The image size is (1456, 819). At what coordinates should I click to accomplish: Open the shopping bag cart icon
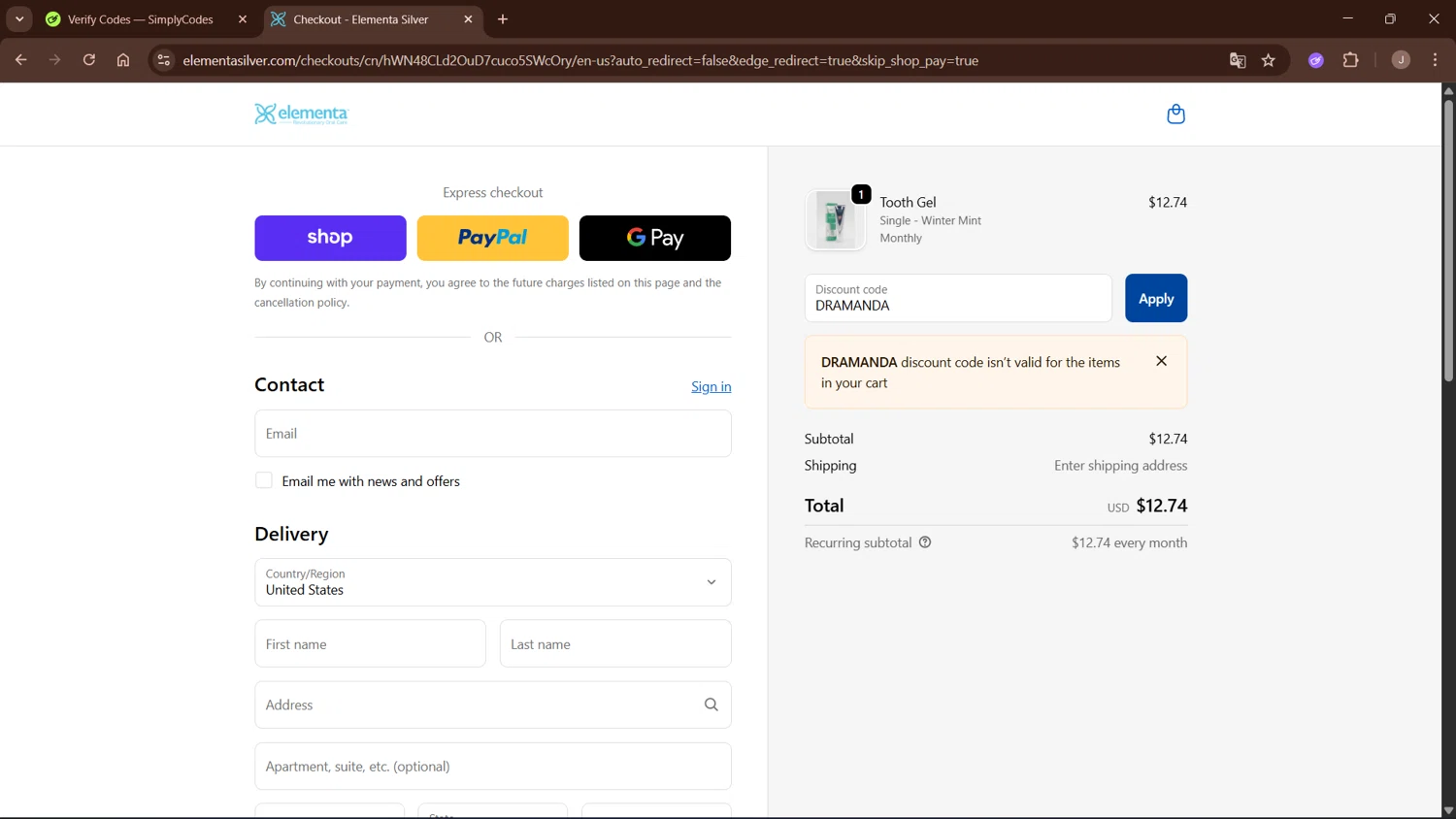[1175, 115]
